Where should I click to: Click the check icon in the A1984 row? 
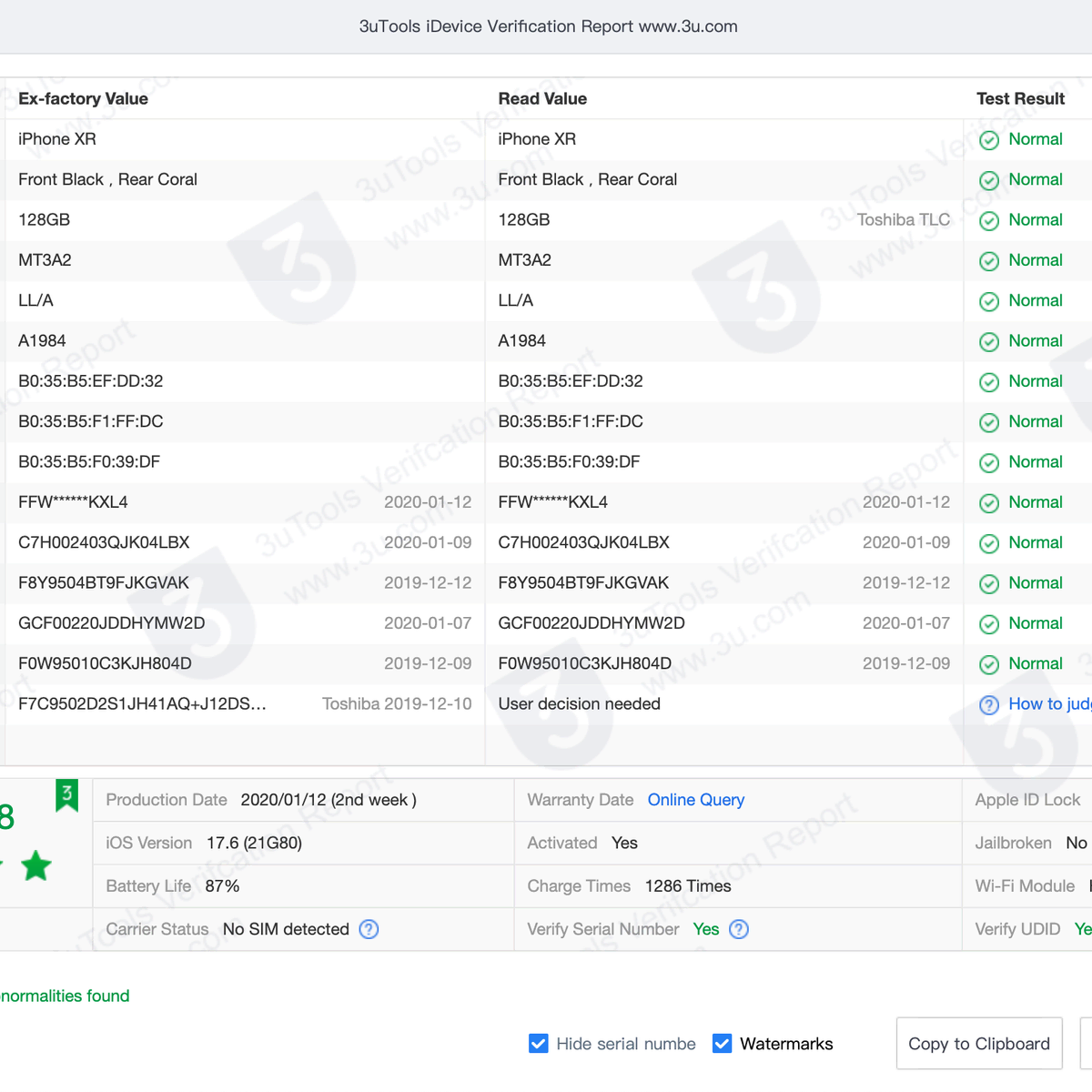click(x=989, y=342)
